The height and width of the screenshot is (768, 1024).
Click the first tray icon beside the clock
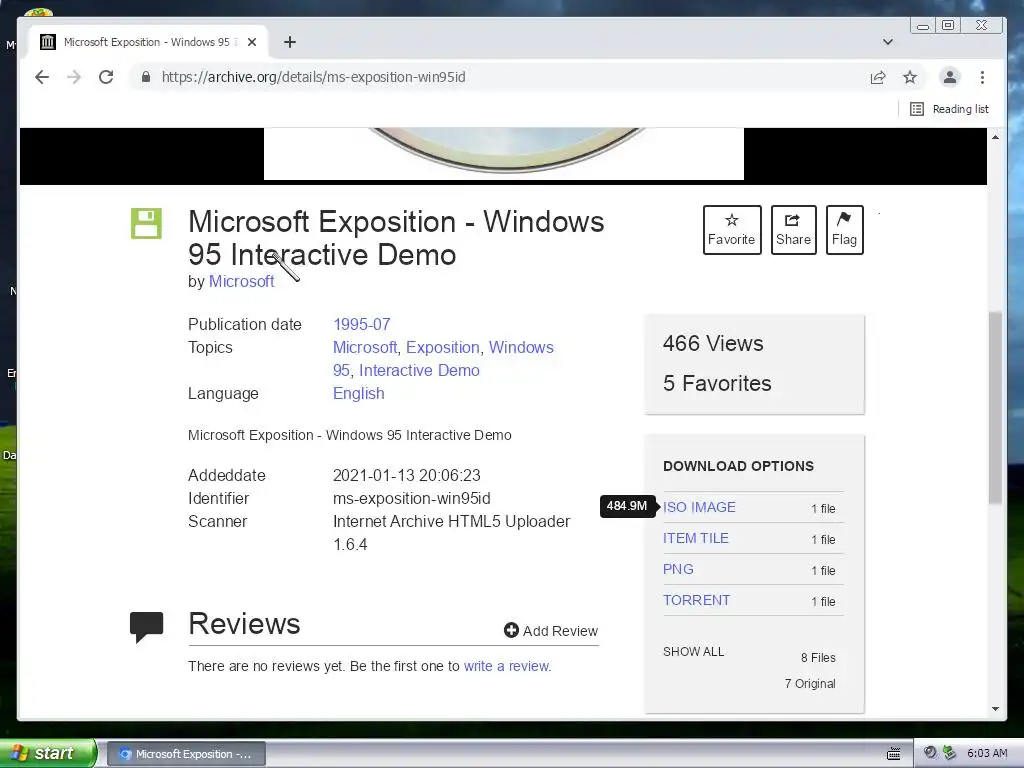click(930, 753)
